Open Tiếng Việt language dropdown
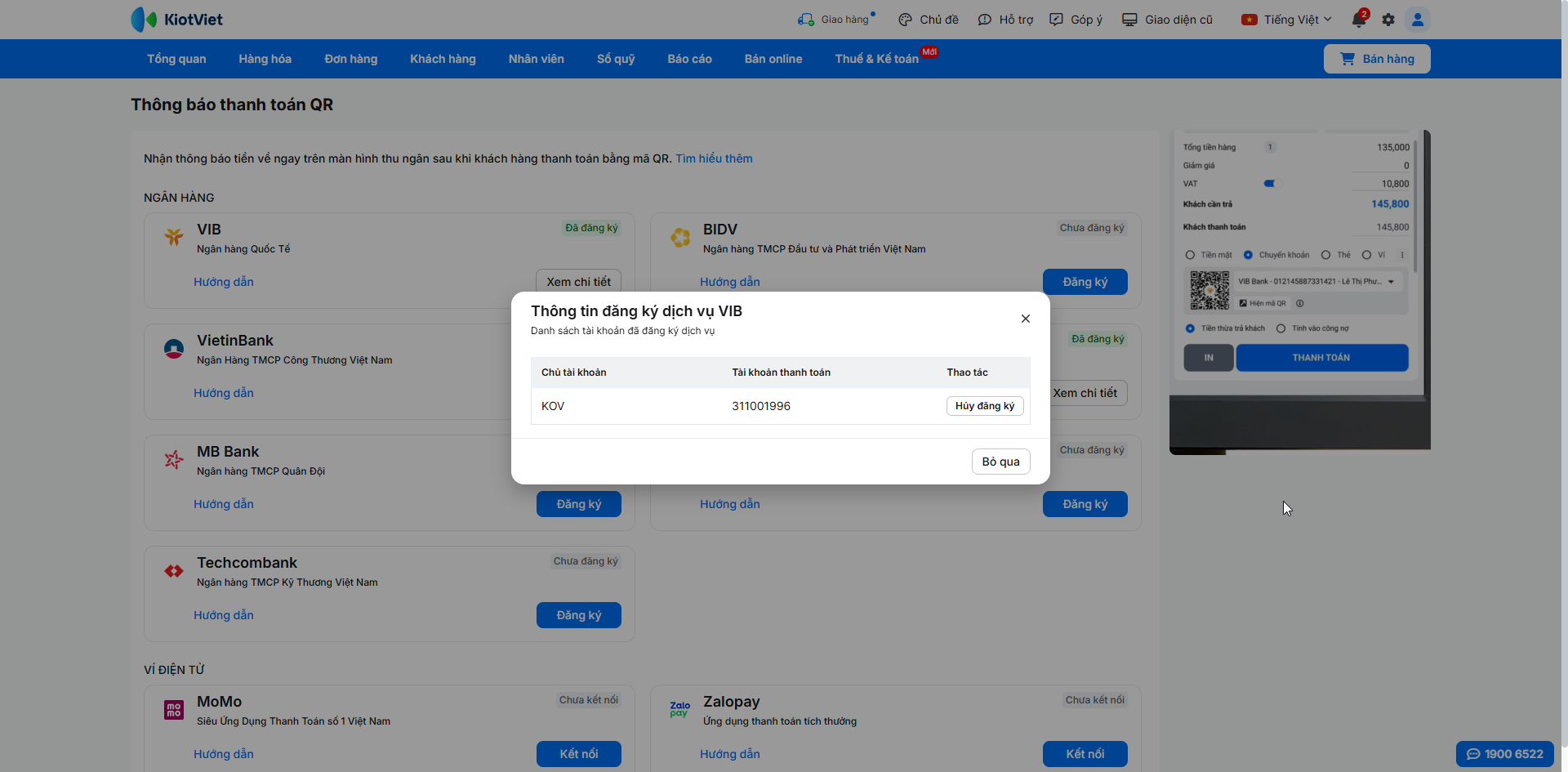 tap(1286, 20)
